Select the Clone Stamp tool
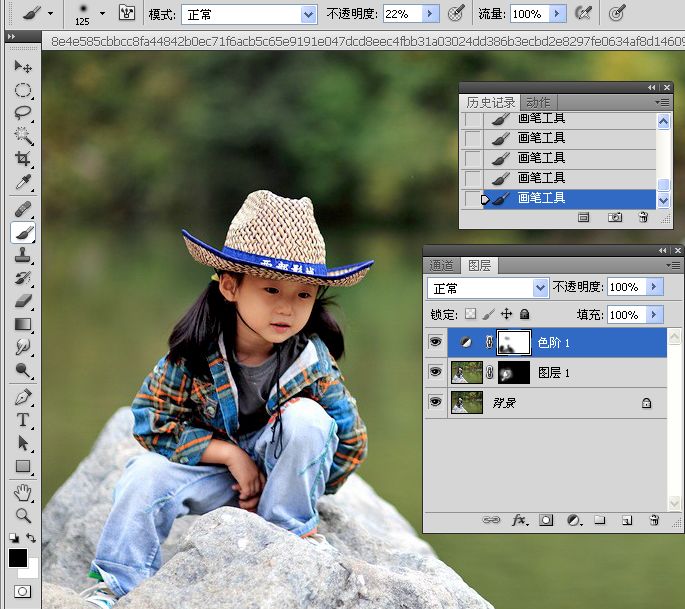Image resolution: width=685 pixels, height=609 pixels. tap(23, 255)
